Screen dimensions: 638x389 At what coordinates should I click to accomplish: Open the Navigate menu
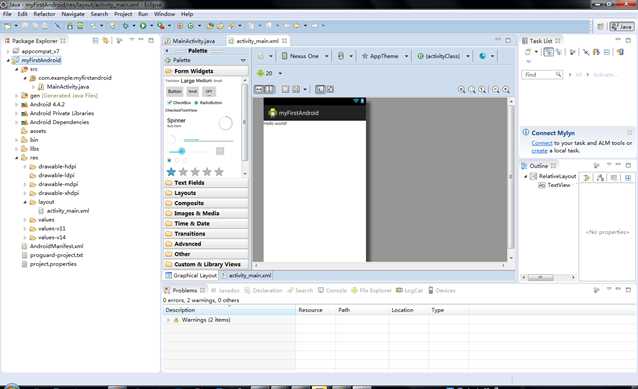(73, 14)
